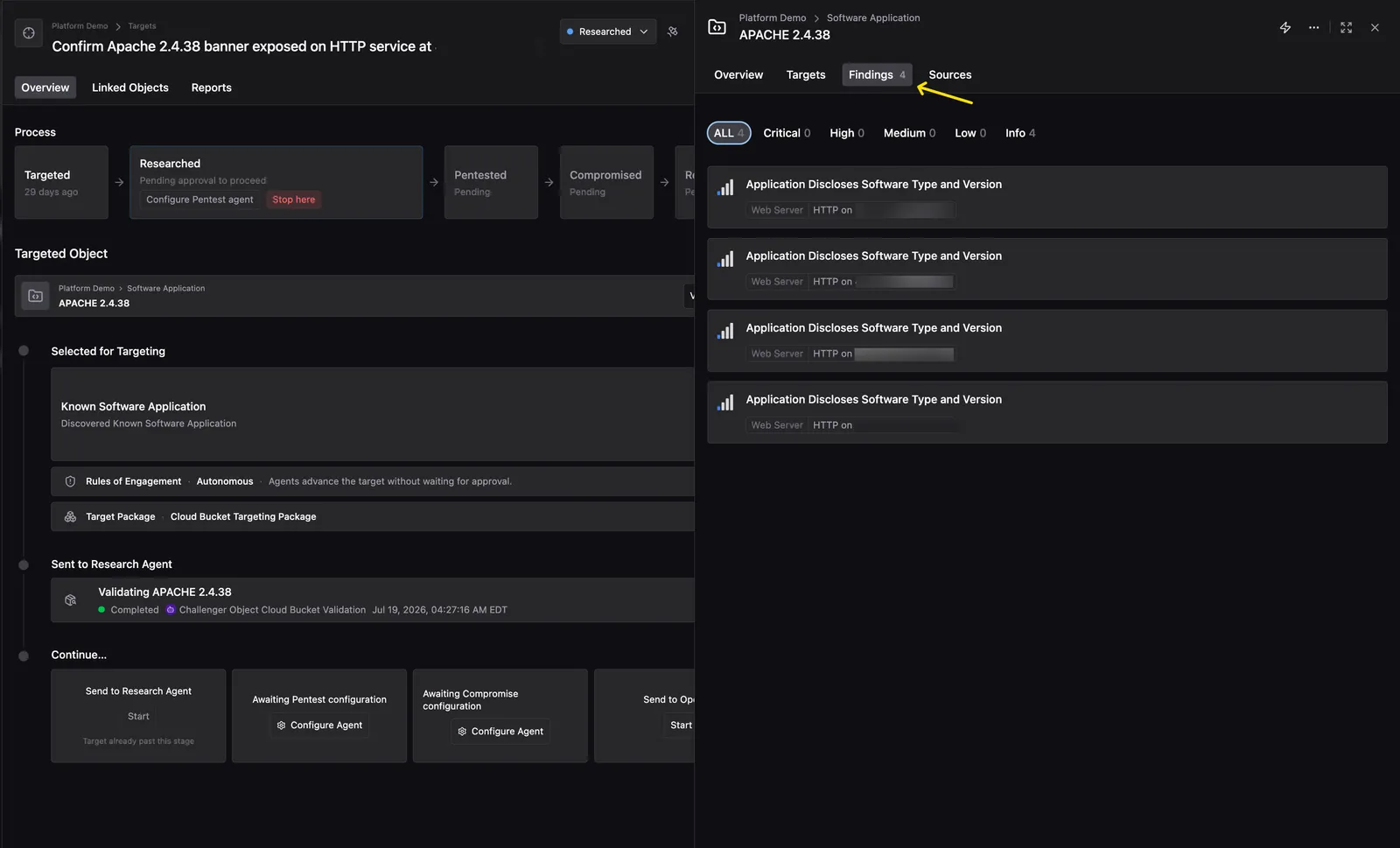Open the Overview tab in APACHE panel
This screenshot has width=1400, height=848.
[738, 74]
